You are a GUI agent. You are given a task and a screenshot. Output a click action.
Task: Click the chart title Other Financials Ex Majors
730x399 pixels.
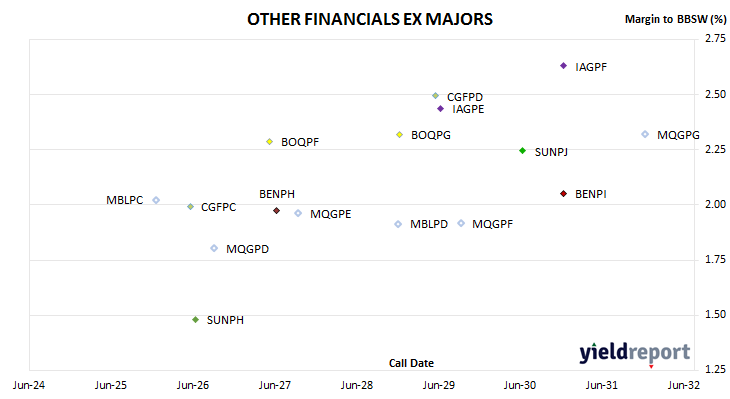(370, 20)
